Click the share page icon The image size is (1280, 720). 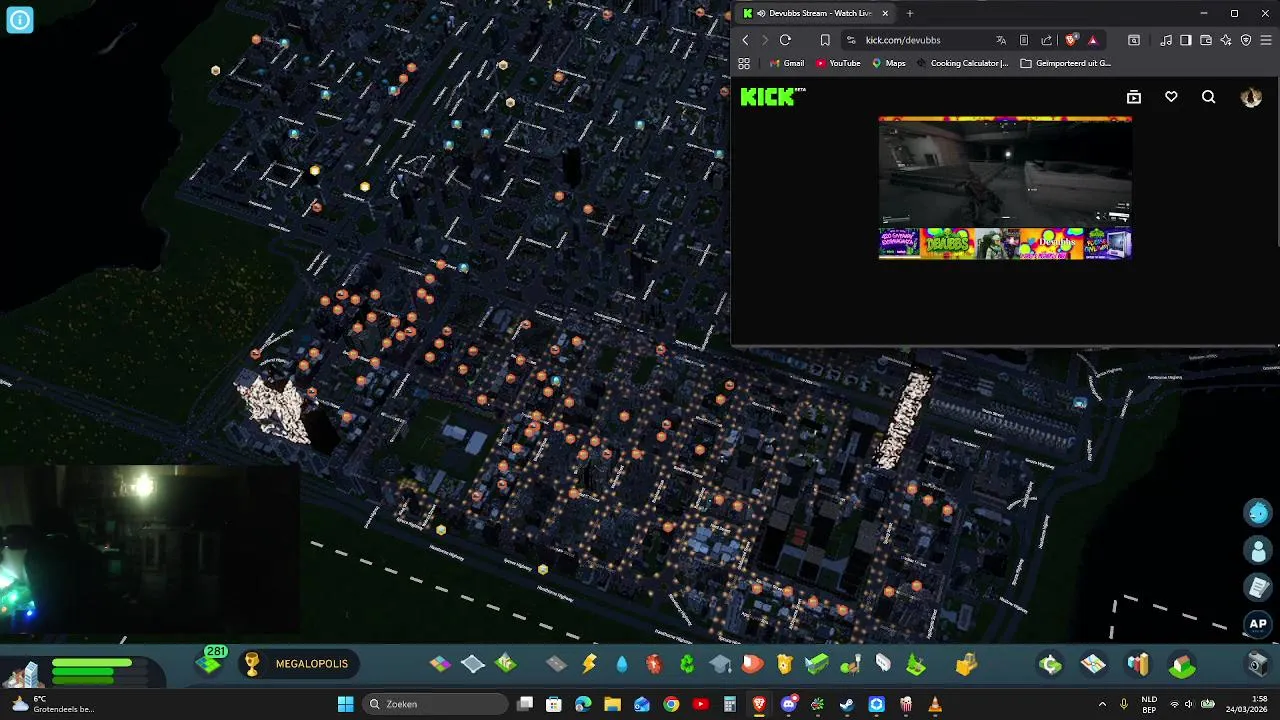click(x=1047, y=40)
